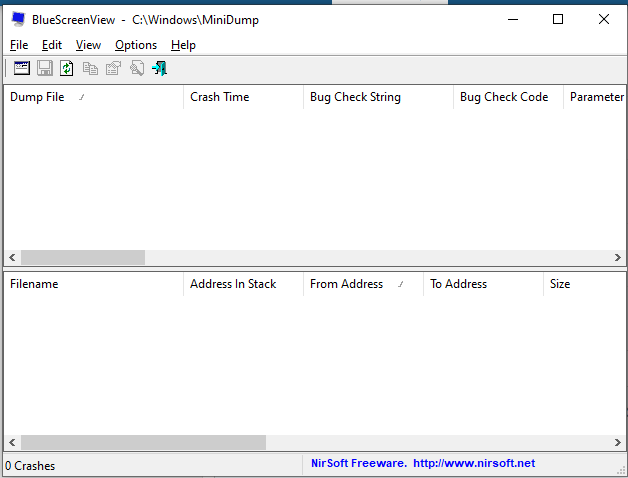Sort by Bug Check String column
Image resolution: width=628 pixels, height=478 pixels.
point(378,97)
